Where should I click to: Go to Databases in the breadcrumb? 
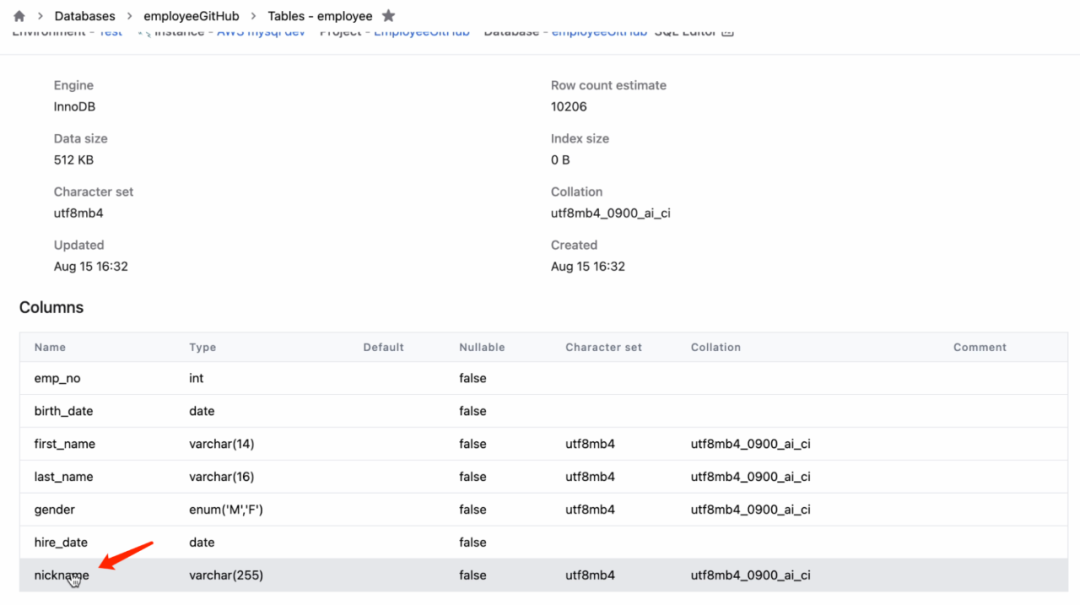click(84, 16)
